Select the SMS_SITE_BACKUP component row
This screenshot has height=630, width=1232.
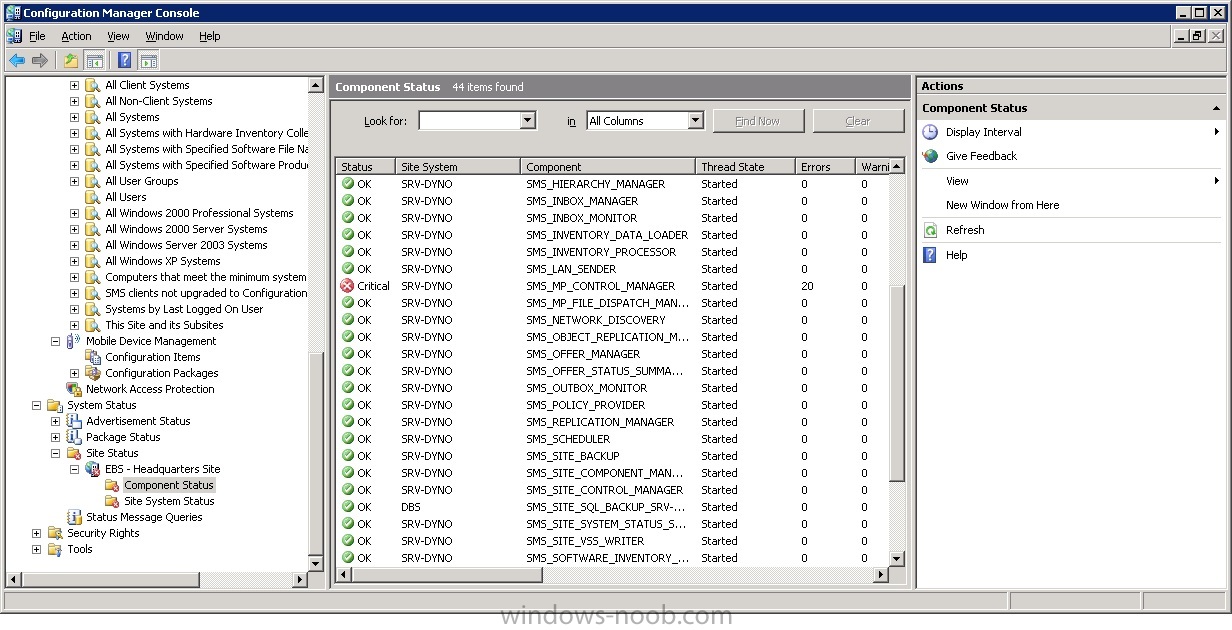pos(612,456)
